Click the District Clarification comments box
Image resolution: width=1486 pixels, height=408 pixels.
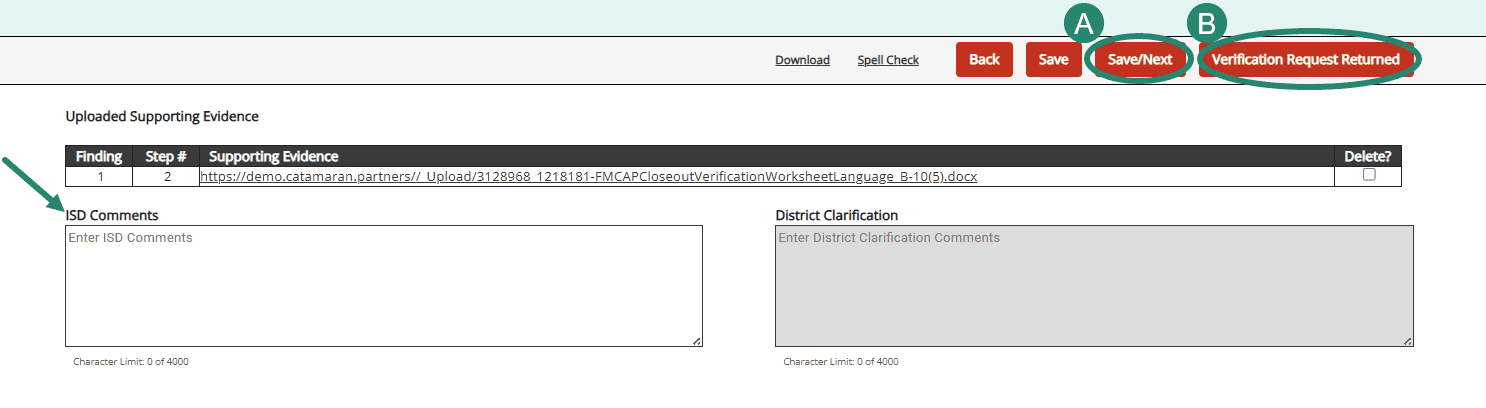coord(1094,286)
